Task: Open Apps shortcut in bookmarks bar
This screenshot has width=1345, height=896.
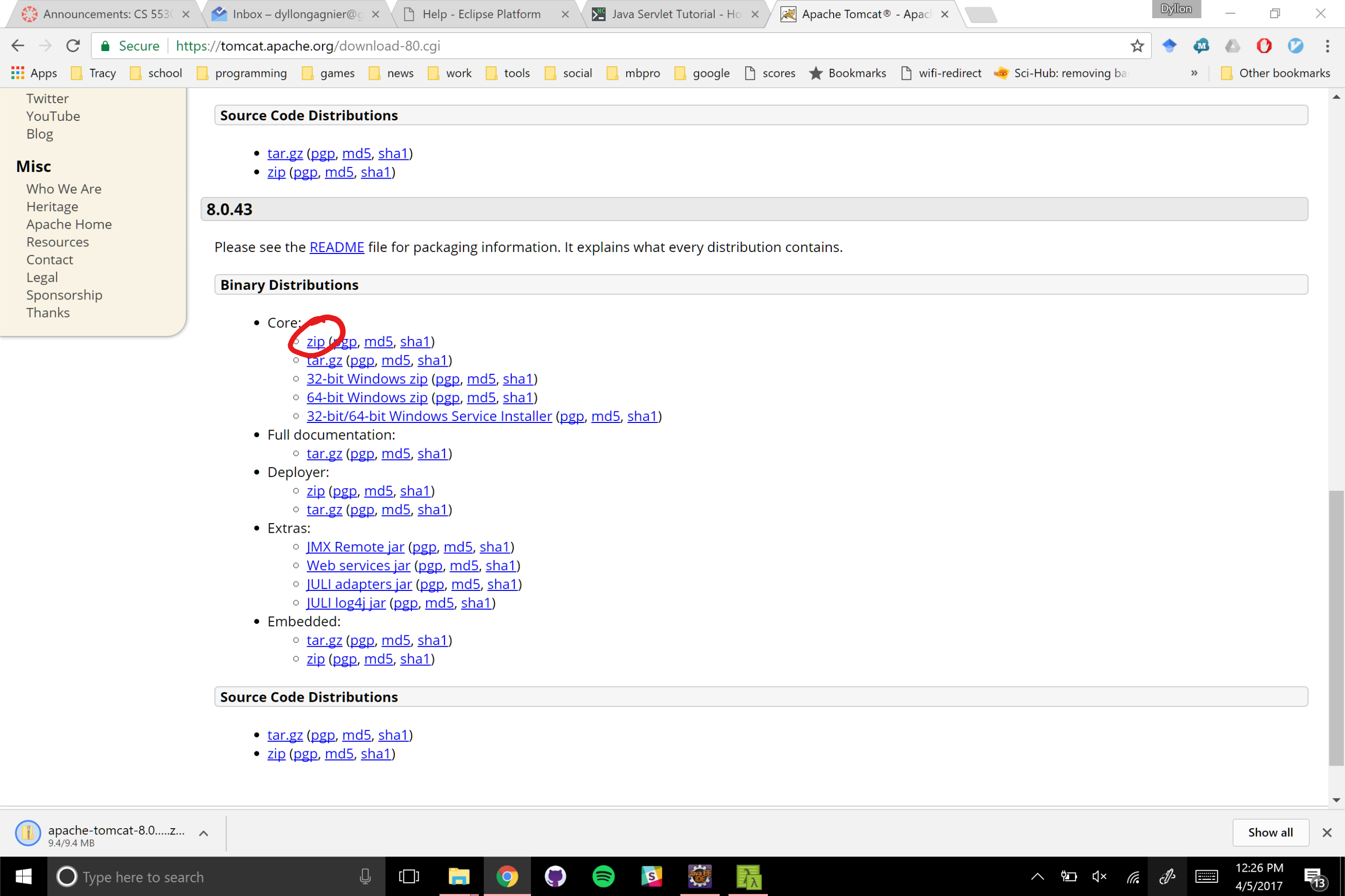Action: click(x=34, y=73)
